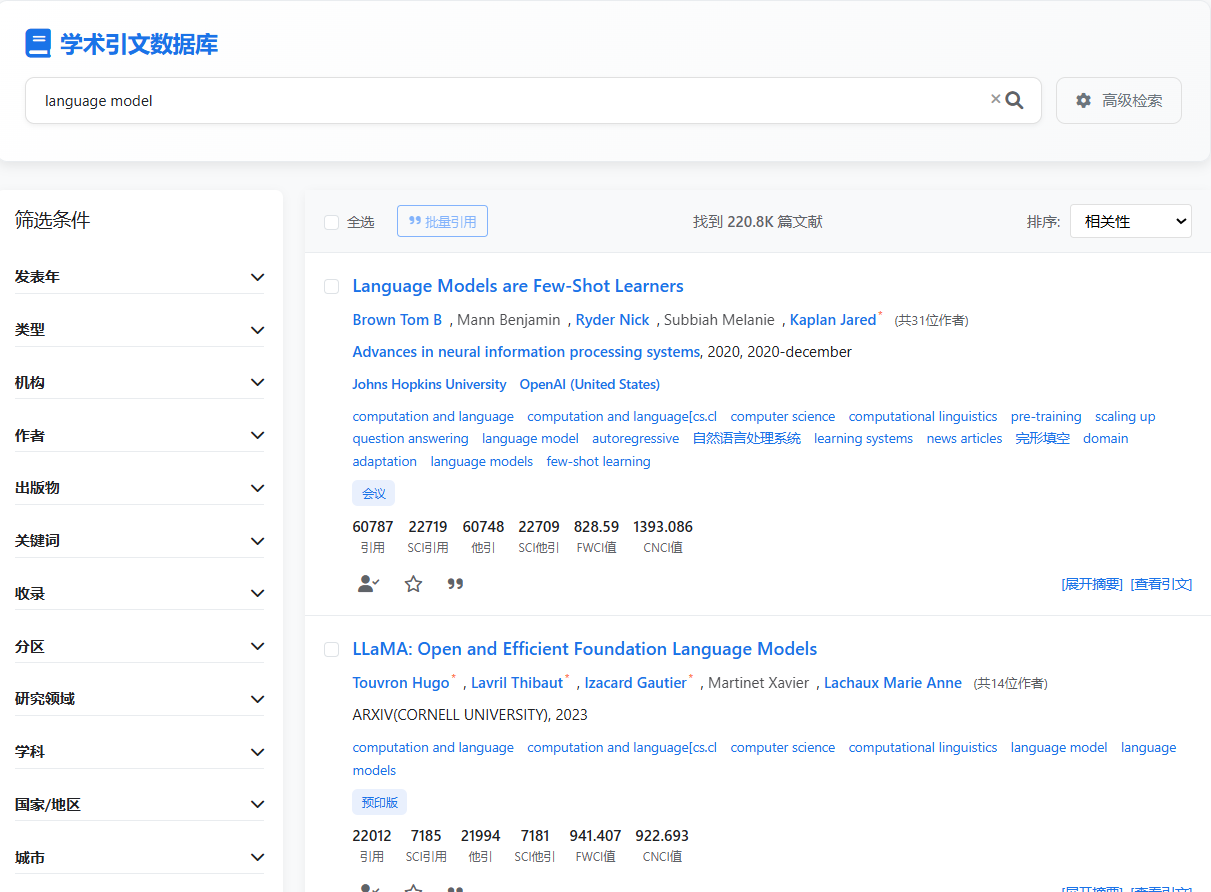Viewport: 1211px width, 892px height.
Task: Check the select all (全选) checkbox
Action: click(332, 222)
